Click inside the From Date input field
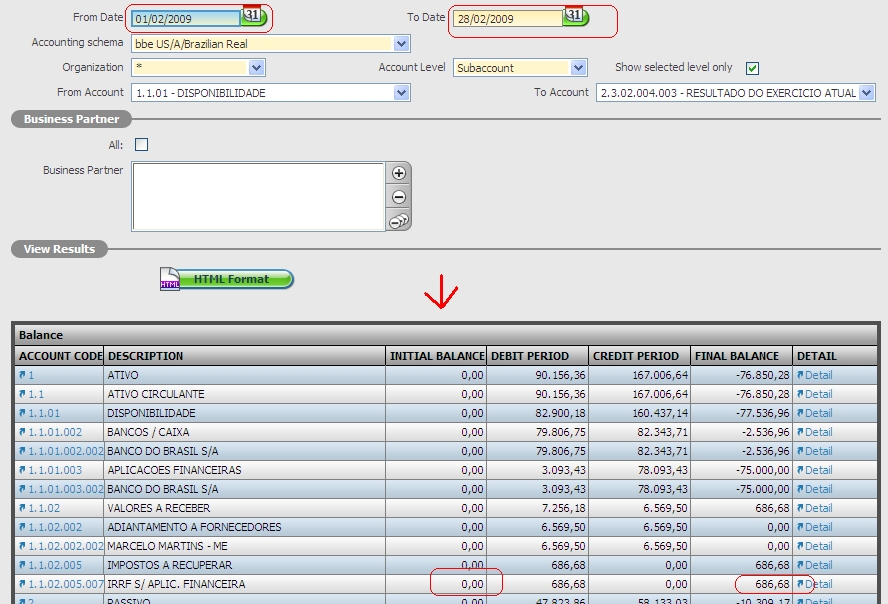 click(185, 18)
